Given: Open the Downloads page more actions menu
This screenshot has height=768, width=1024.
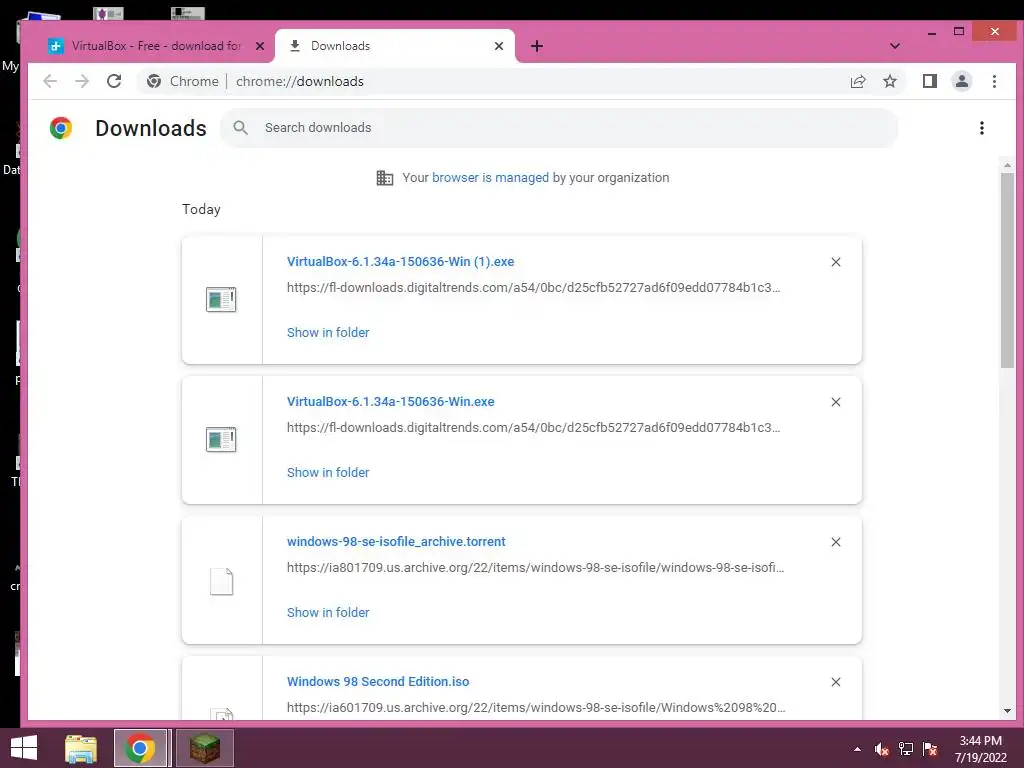Looking at the screenshot, I should click(982, 128).
